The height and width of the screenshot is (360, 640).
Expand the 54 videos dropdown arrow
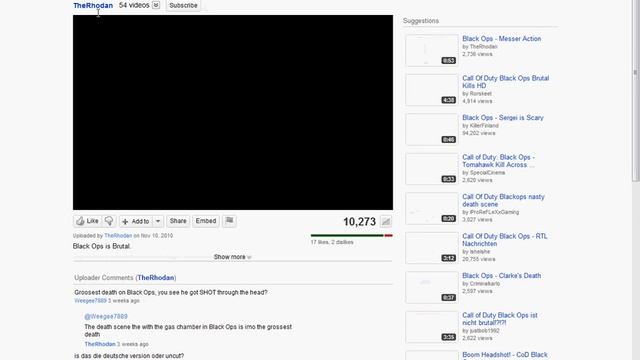click(x=156, y=5)
